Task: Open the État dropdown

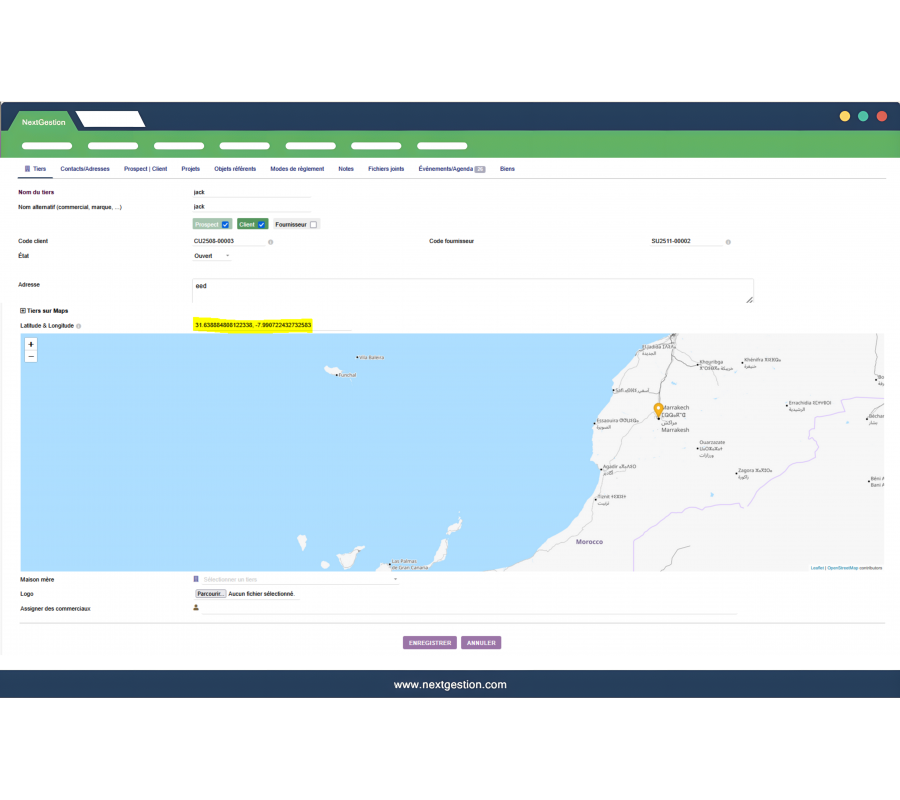Action: [x=212, y=256]
